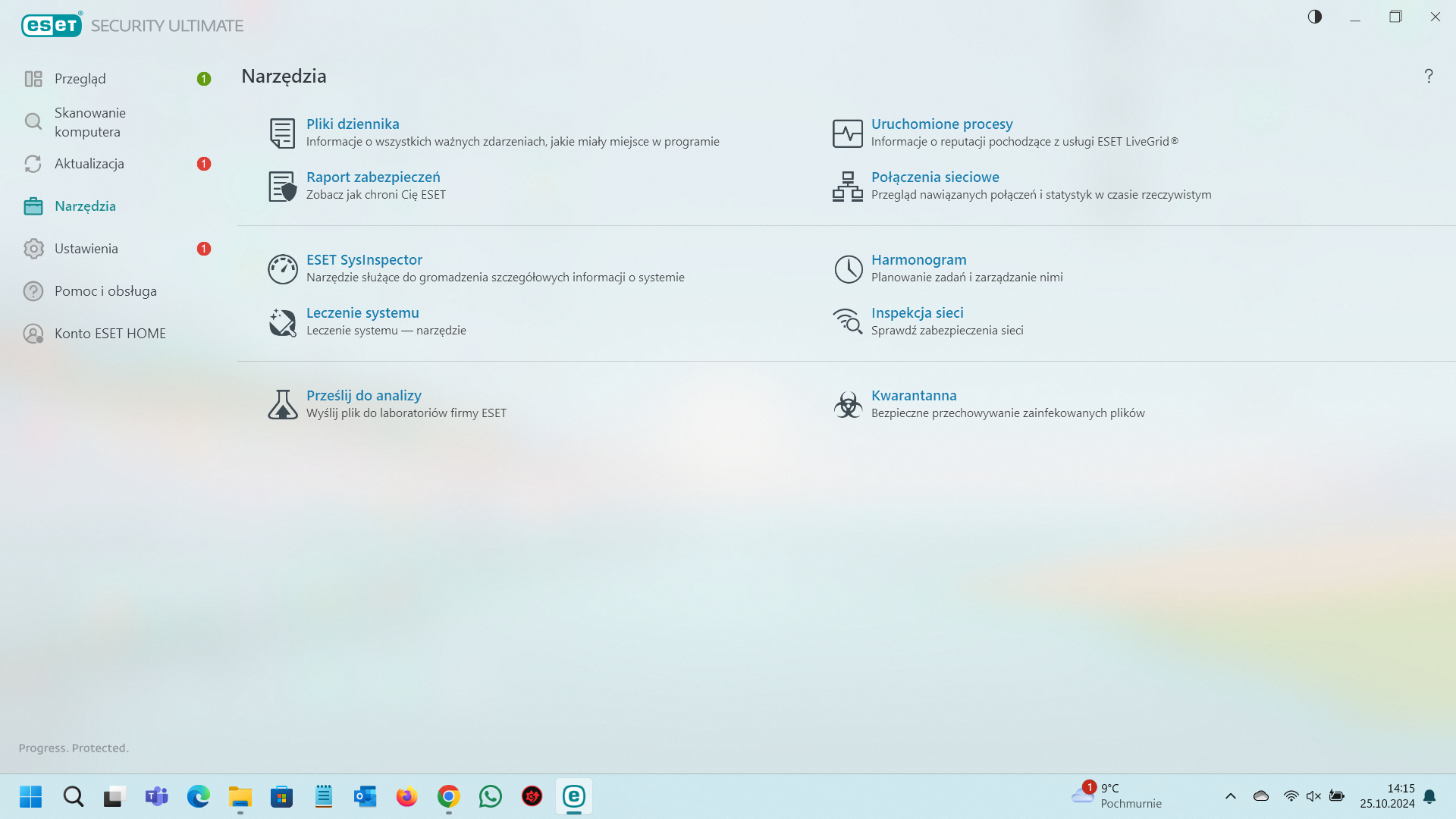Click the red badge next to Ustawienia
1456x819 pixels.
[204, 249]
